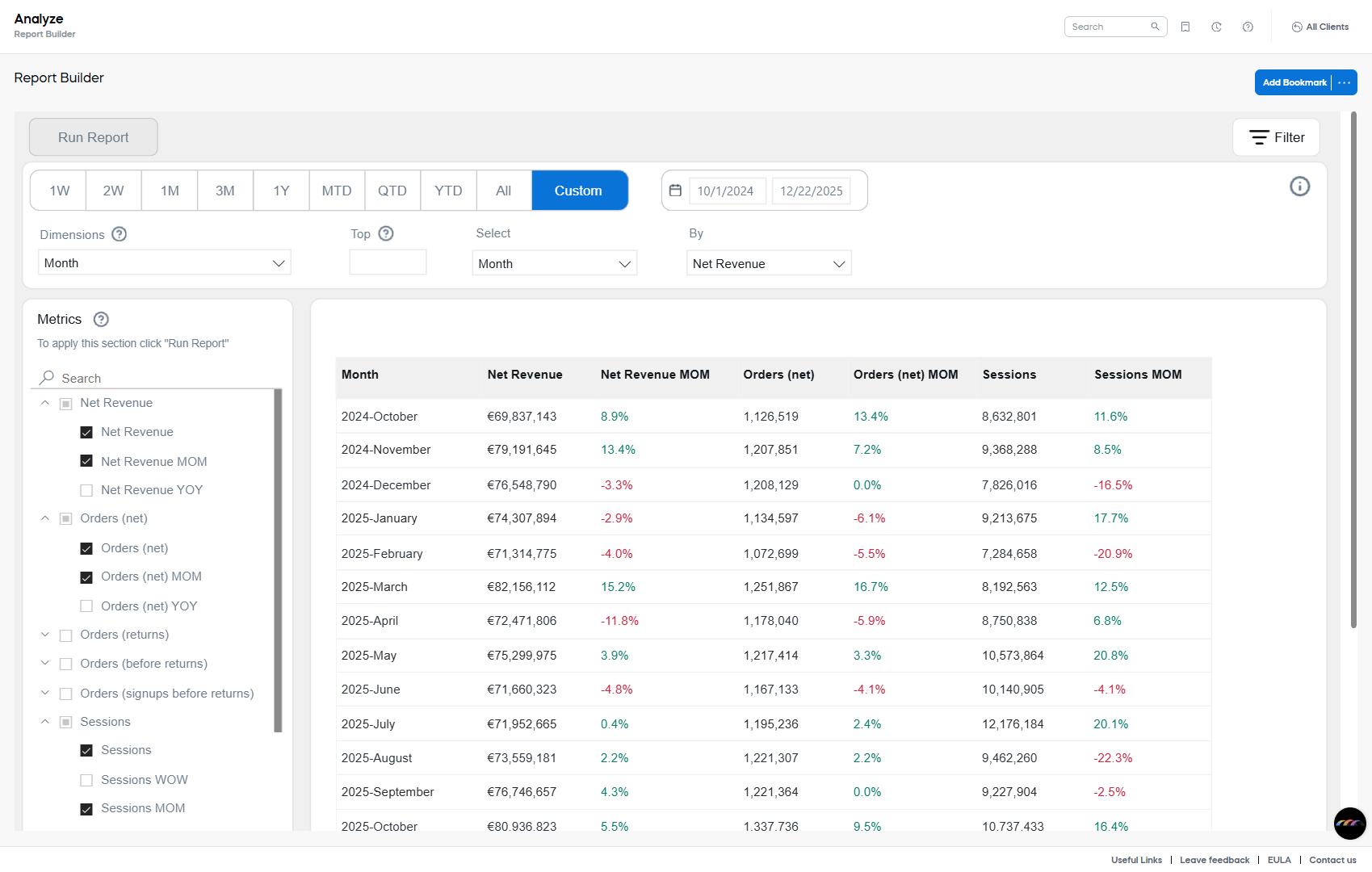Screen dimensions: 1372x872
Task: Open the By Net Revenue dropdown
Action: tap(768, 262)
